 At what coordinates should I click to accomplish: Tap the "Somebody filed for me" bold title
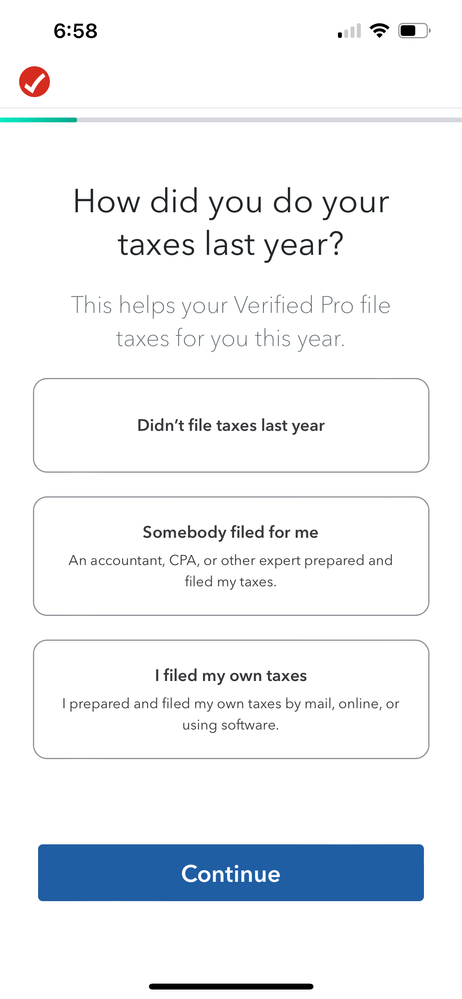(231, 532)
